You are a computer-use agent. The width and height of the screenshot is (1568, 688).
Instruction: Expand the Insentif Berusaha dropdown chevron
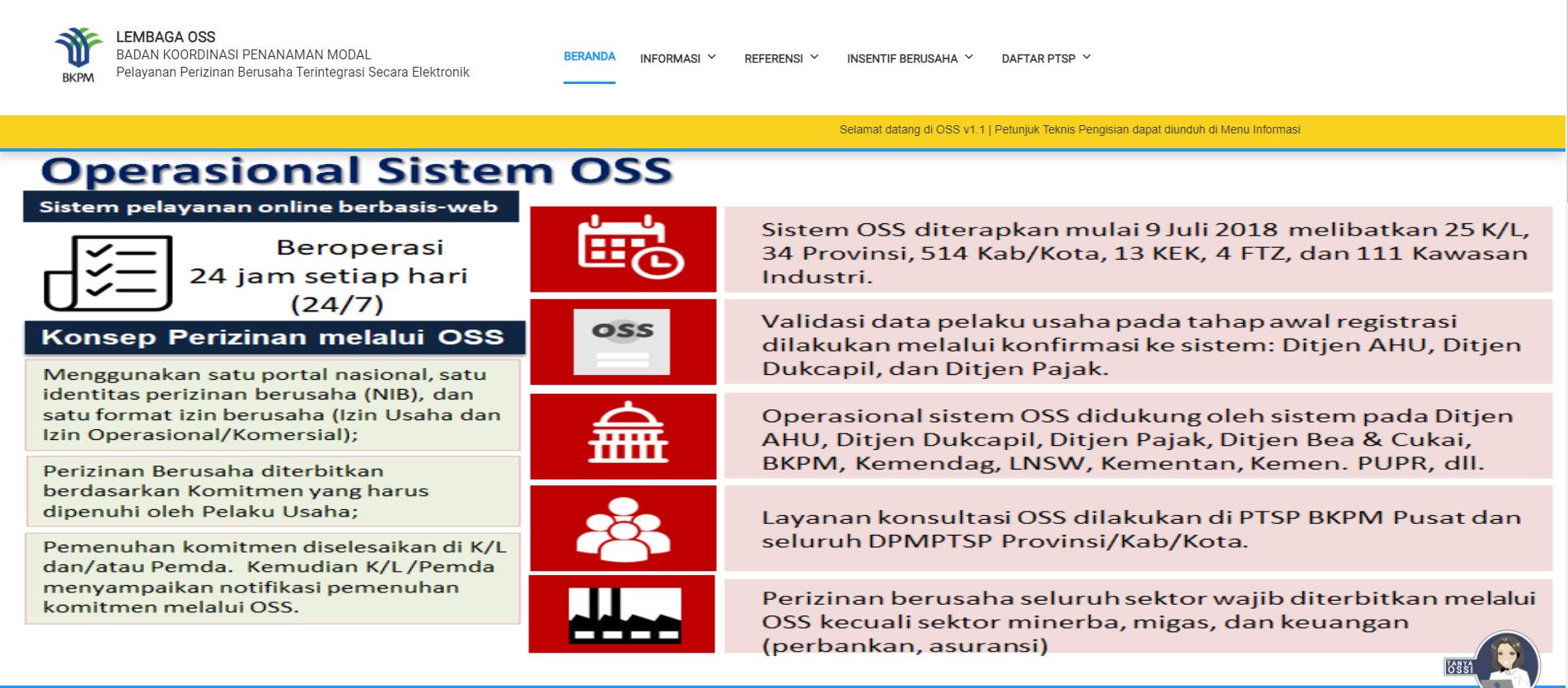coord(969,58)
